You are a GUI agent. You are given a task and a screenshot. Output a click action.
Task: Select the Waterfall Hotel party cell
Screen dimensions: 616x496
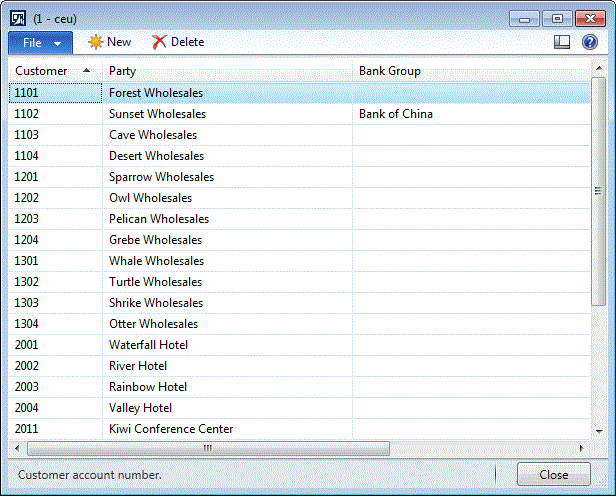click(148, 345)
